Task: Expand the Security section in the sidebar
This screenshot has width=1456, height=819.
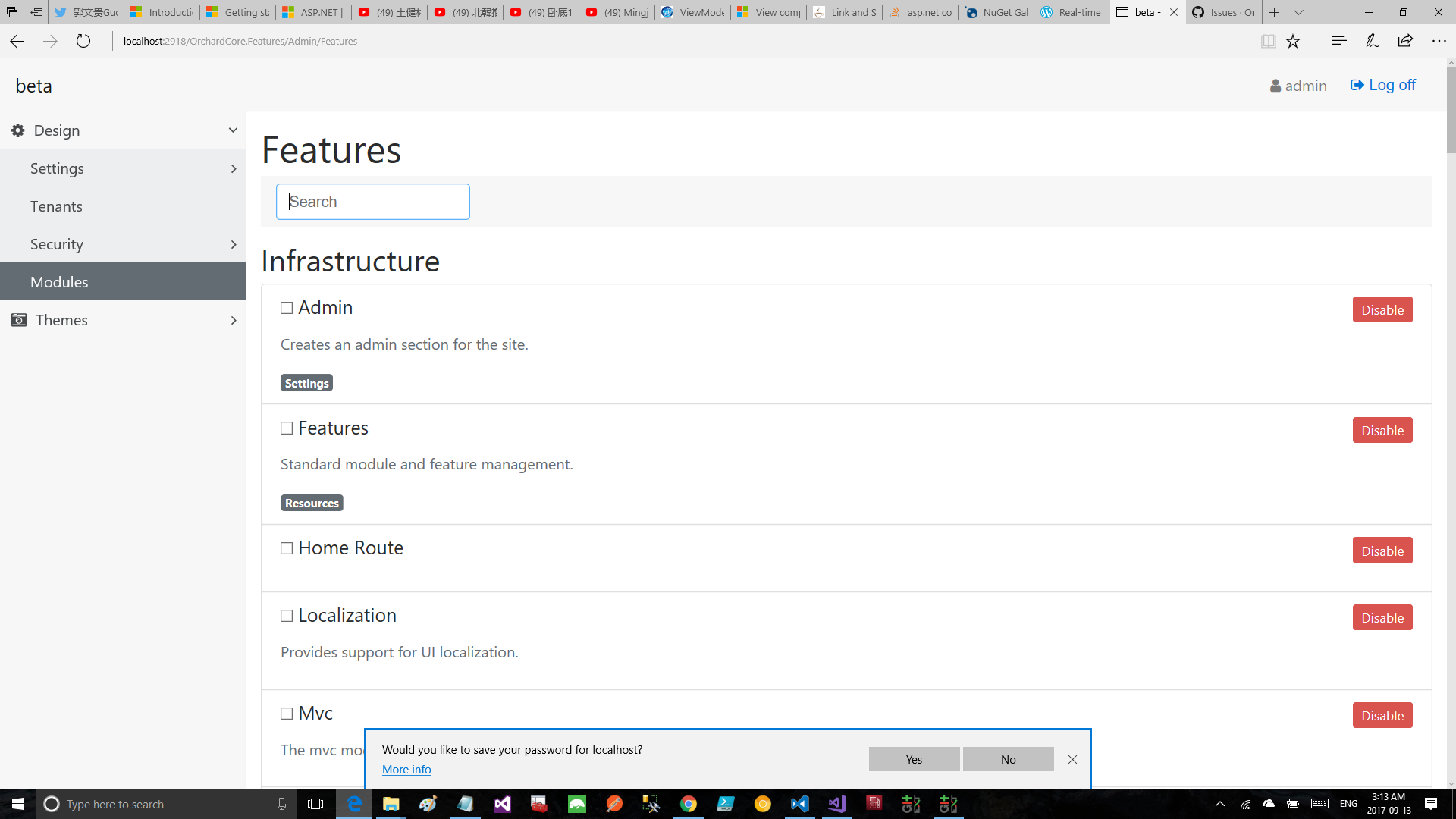Action: point(233,244)
